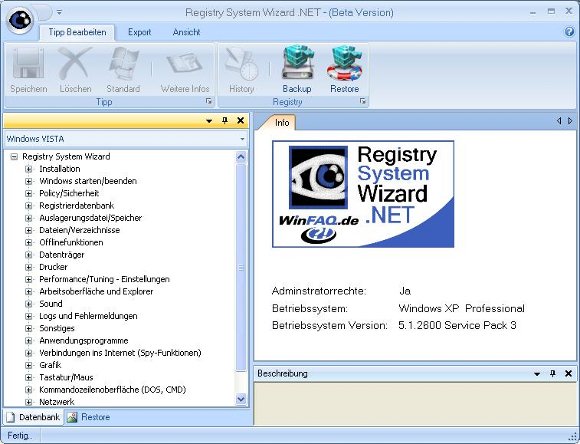Viewport: 580px width, 444px height.
Task: Open Tipp group dialog launcher
Action: click(209, 101)
